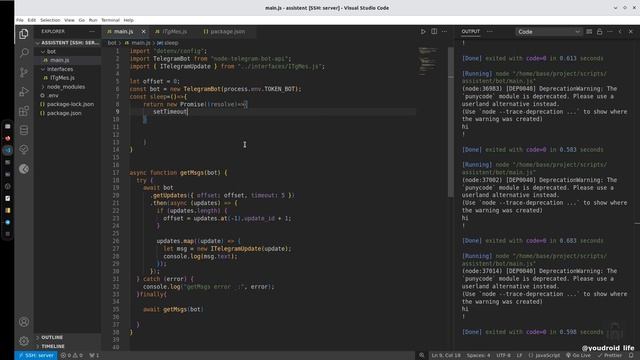Collapse the ASSISTENT workspace root folder
Screen dimensions: 640x360
click(x=67, y=43)
